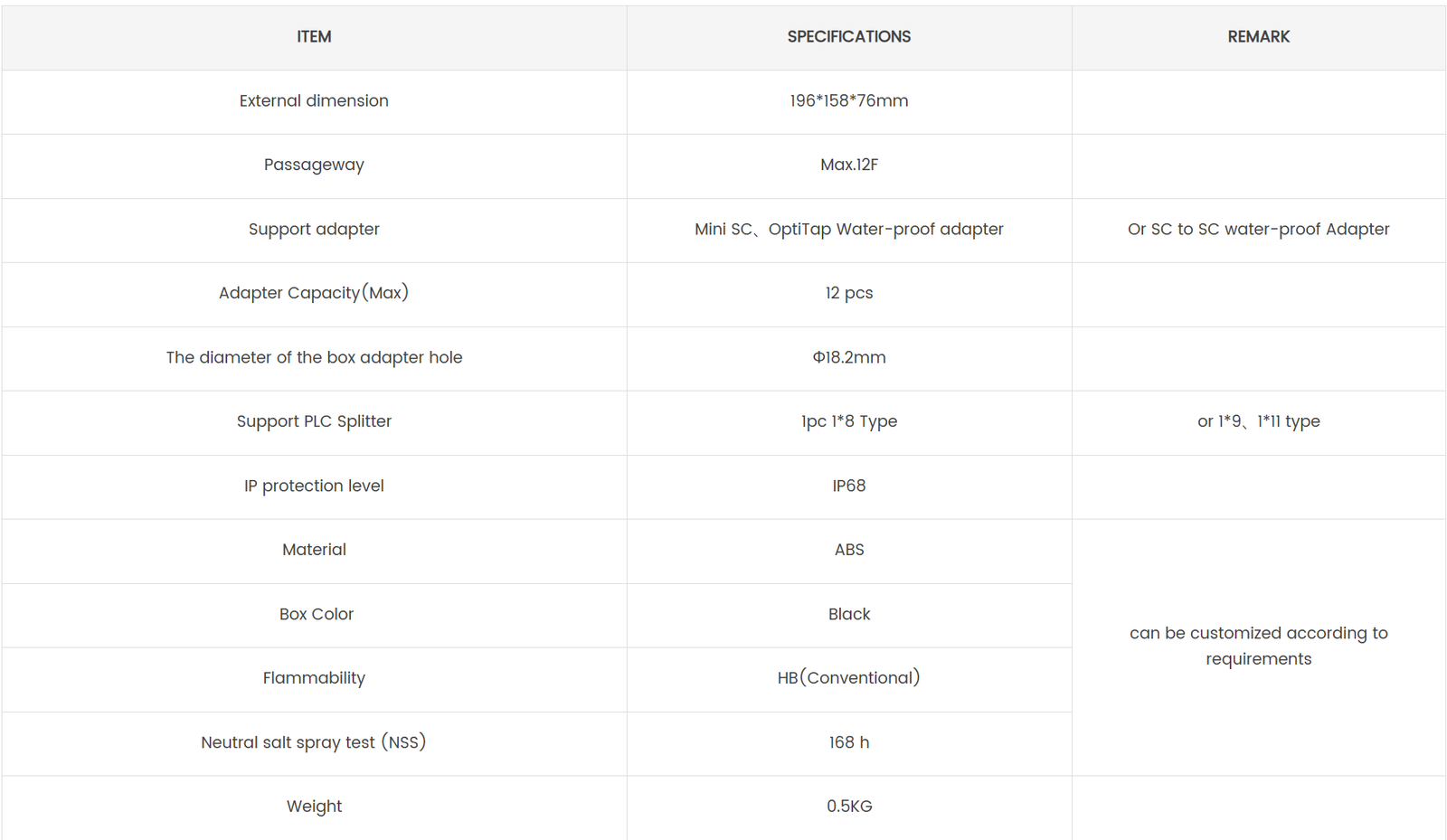Select the 0.5KG weight value
Viewport: 1447px width, 840px height.
848,807
